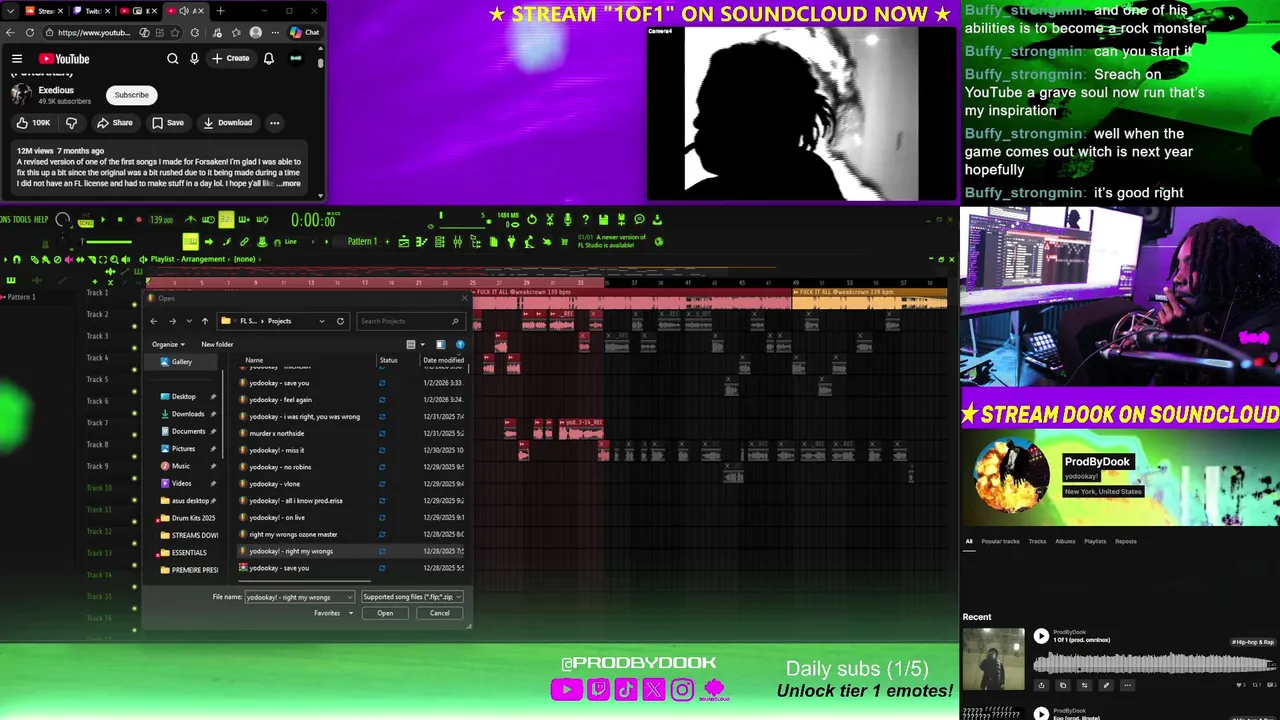Click bar 37 on the playlist timeline

pos(634,283)
